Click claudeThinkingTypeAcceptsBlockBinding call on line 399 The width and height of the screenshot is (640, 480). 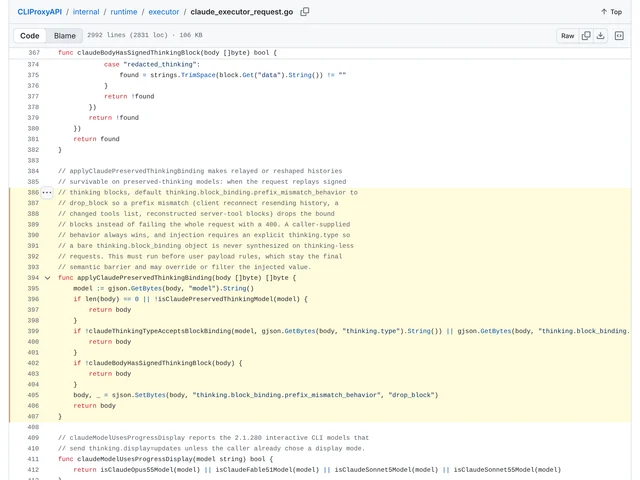pos(160,331)
